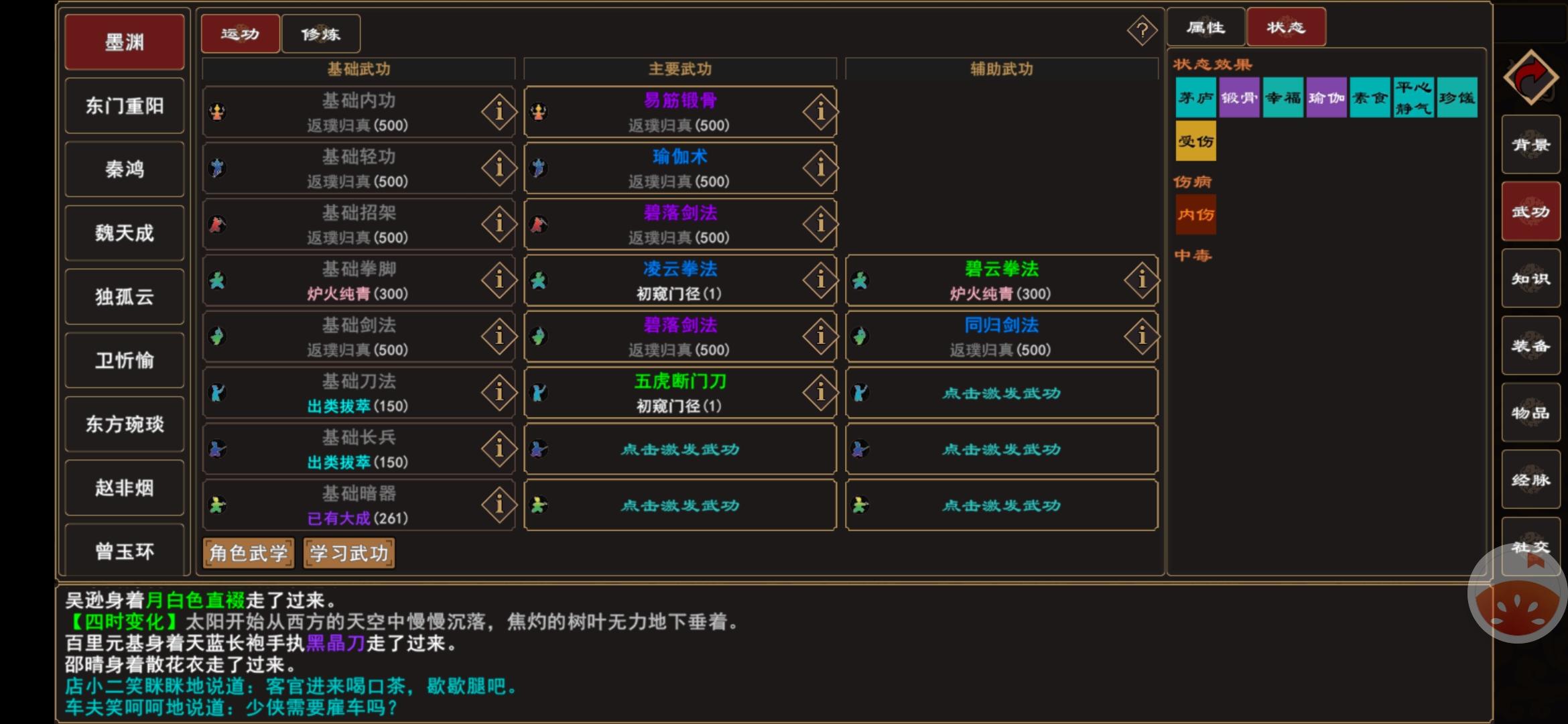This screenshot has height=724, width=1568.
Task: Select character 东门重阳 from list
Action: click(125, 106)
